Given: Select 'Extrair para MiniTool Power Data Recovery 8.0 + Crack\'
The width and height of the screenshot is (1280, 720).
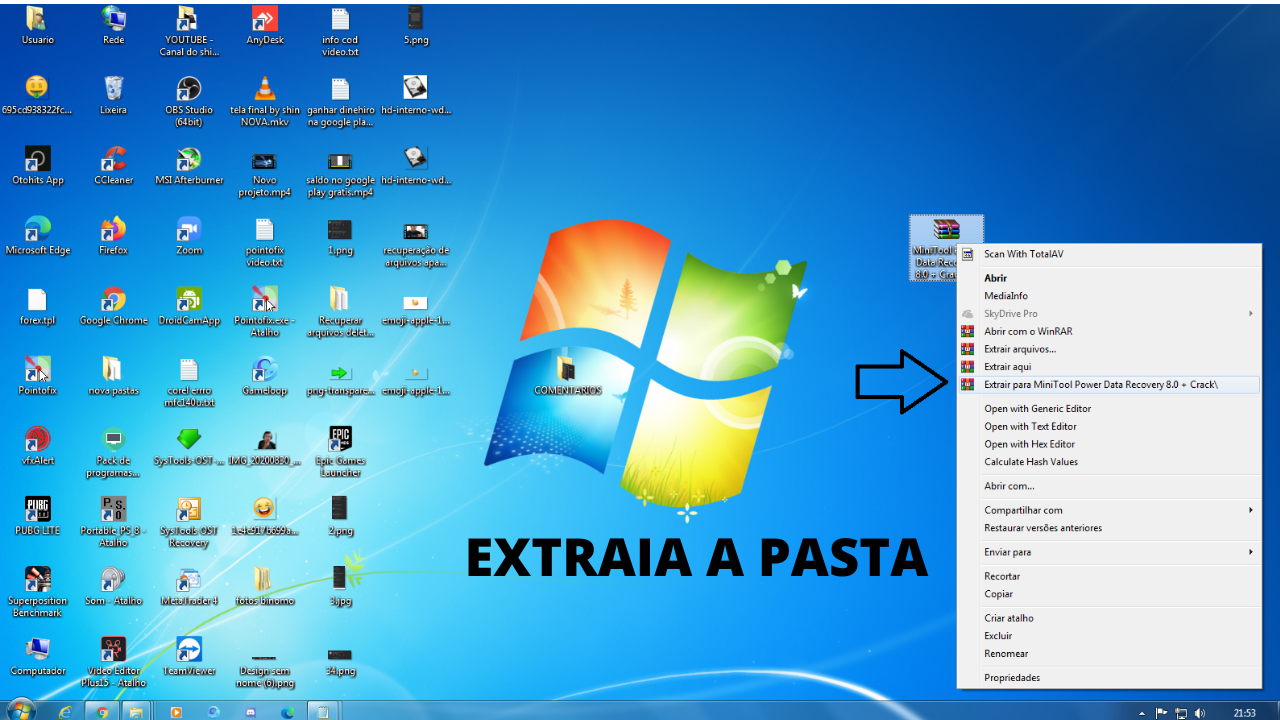Looking at the screenshot, I should tap(1109, 384).
